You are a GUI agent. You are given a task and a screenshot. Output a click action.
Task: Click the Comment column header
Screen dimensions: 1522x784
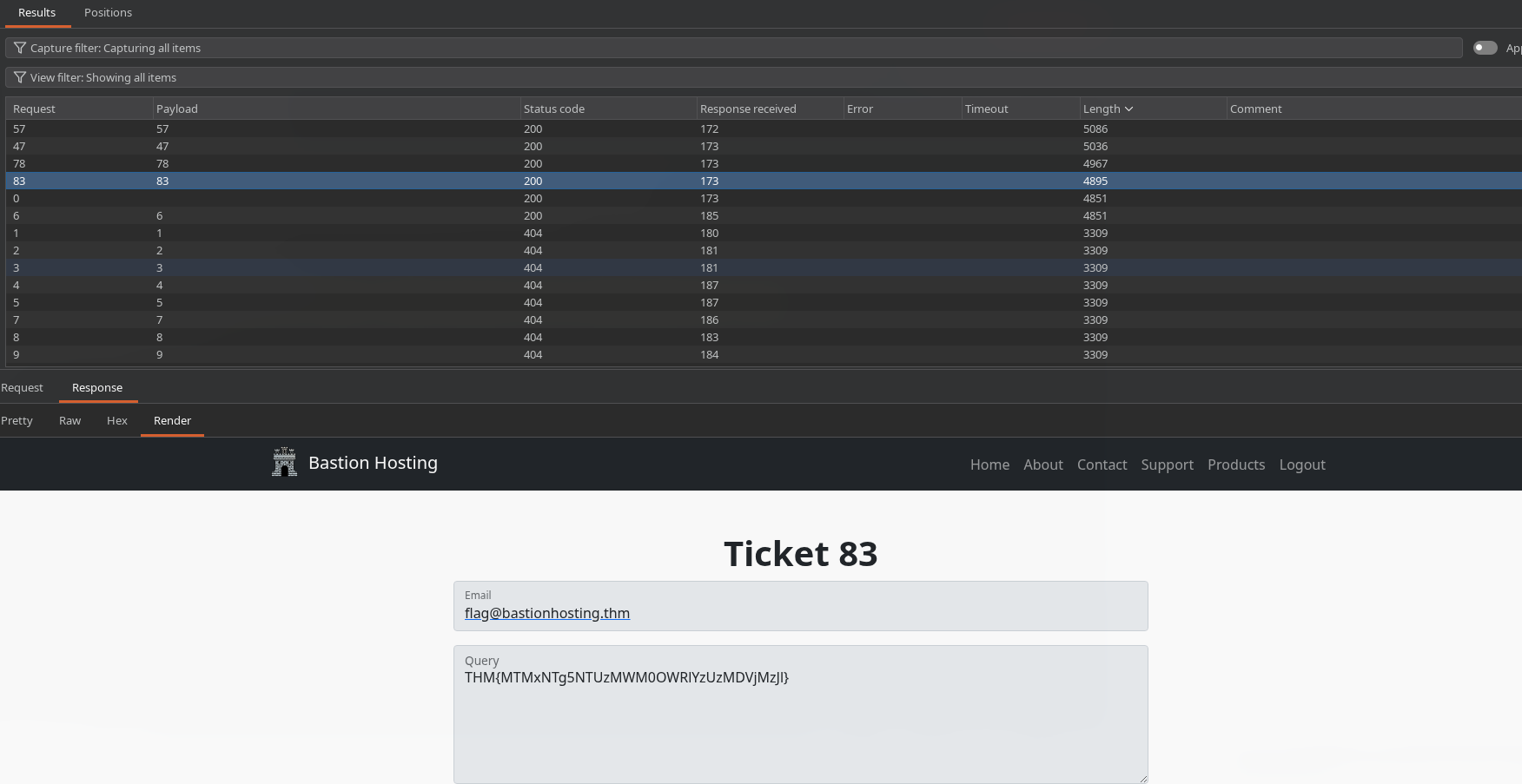tap(1374, 109)
